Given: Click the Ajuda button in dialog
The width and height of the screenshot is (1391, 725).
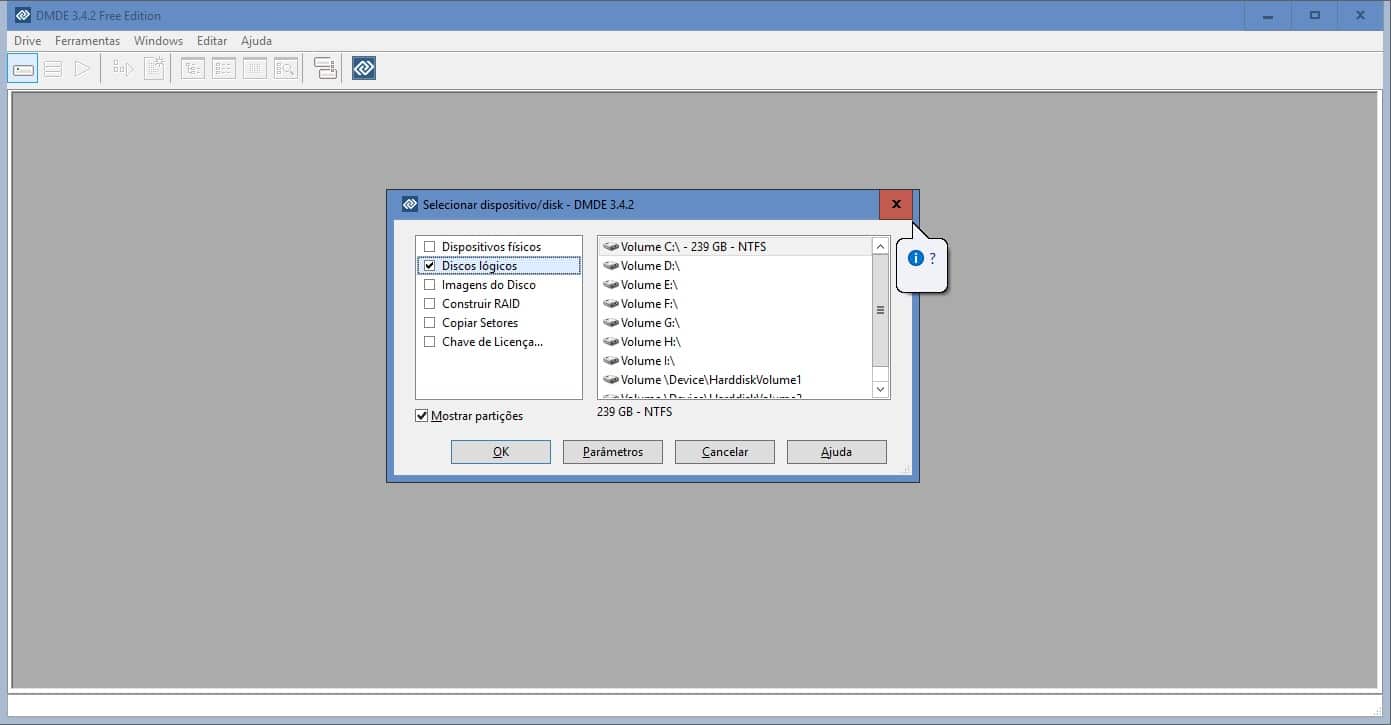Looking at the screenshot, I should 837,452.
